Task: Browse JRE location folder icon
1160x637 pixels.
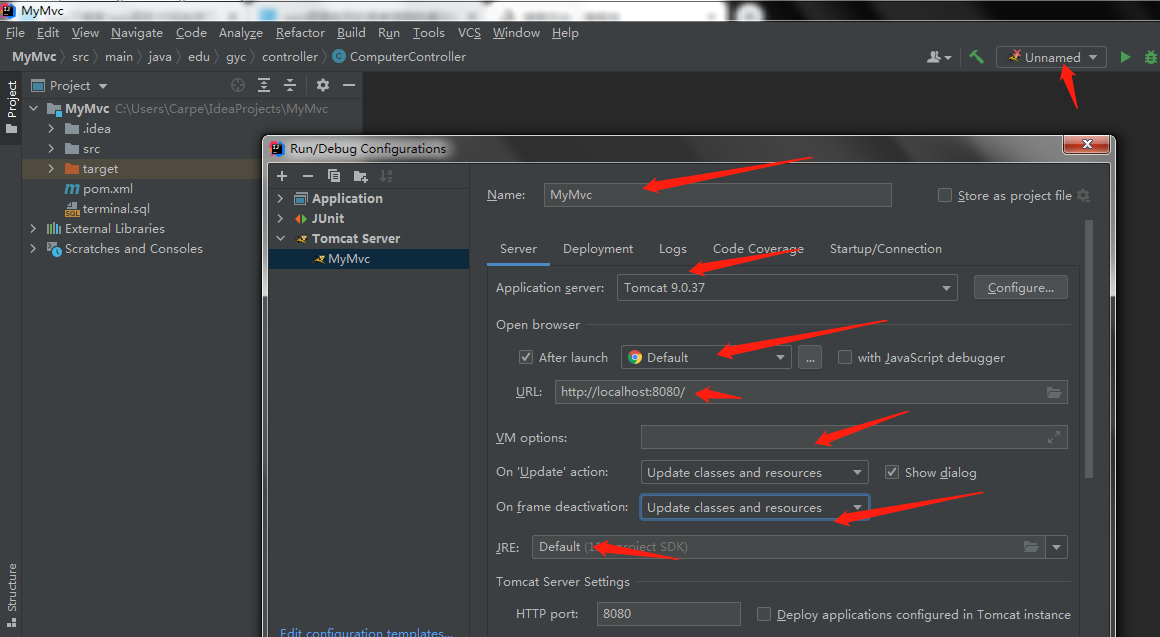Action: point(1031,547)
